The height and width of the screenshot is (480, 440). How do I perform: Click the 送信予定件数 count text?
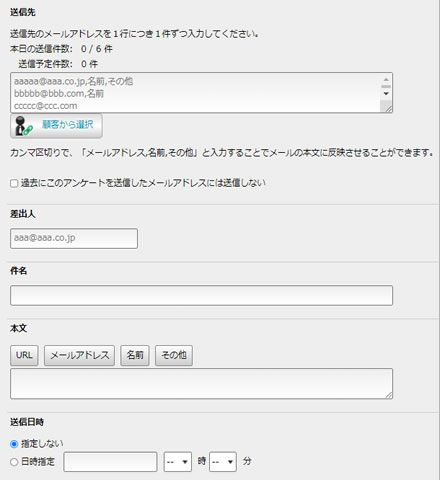coord(58,64)
